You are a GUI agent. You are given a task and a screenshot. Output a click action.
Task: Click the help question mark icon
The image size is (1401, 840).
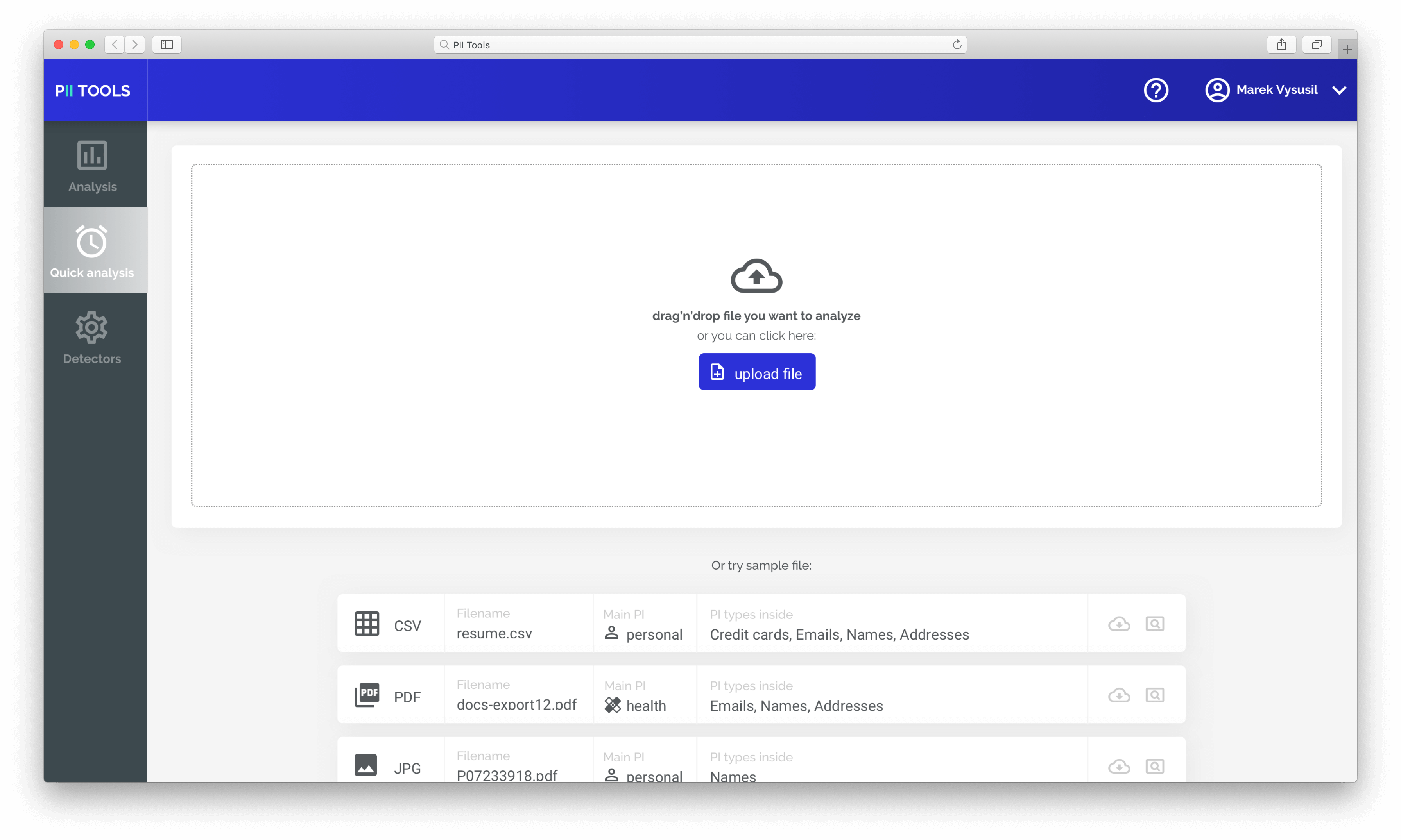pyautogui.click(x=1156, y=90)
